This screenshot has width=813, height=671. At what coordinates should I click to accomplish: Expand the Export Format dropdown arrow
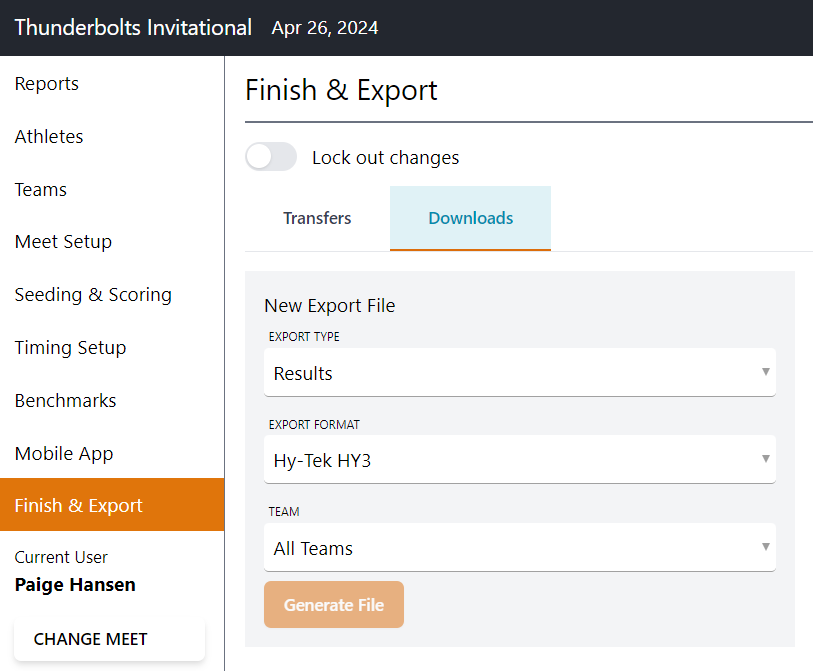pos(765,459)
